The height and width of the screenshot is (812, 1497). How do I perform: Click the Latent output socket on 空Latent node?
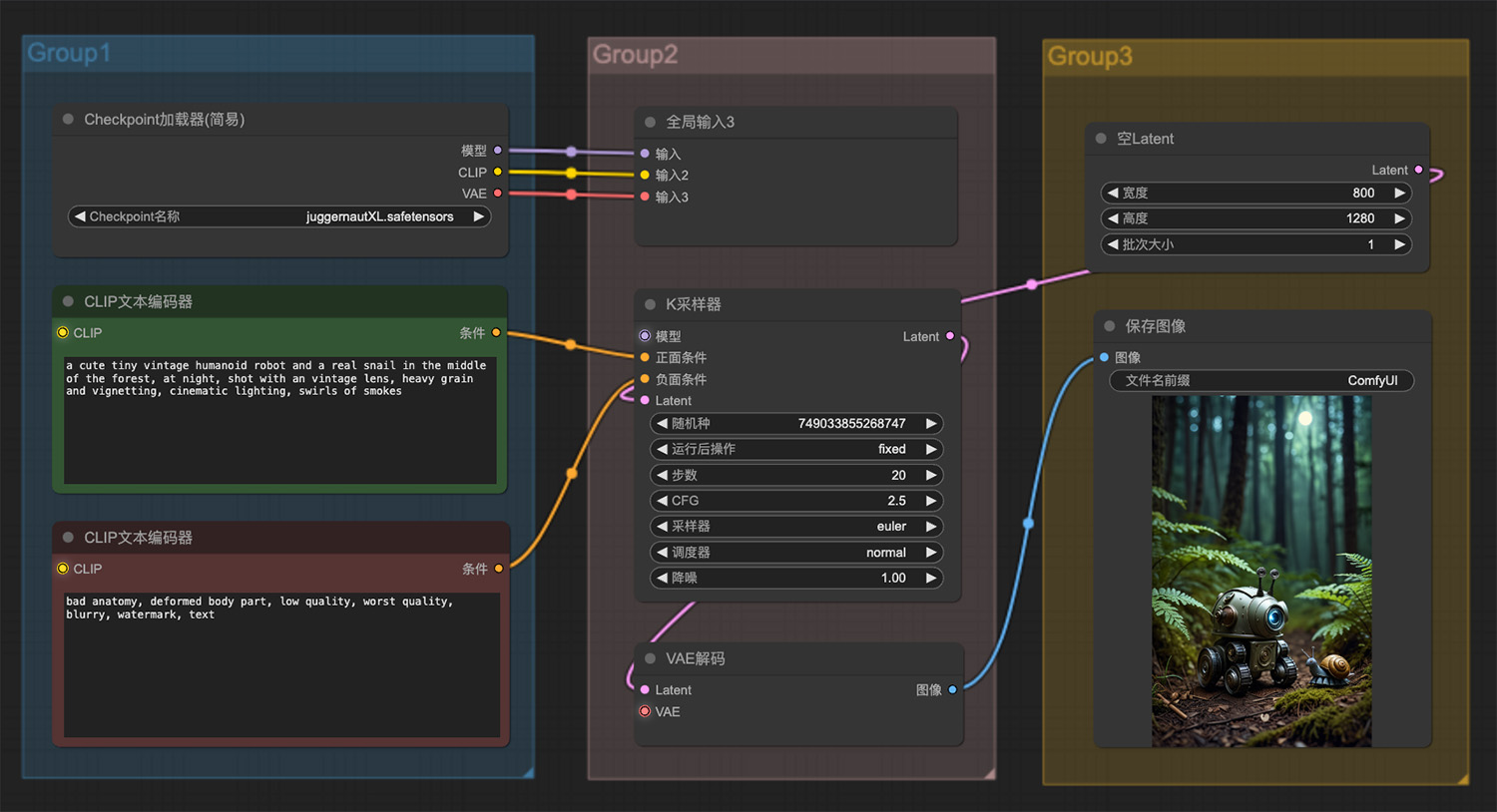(1418, 170)
